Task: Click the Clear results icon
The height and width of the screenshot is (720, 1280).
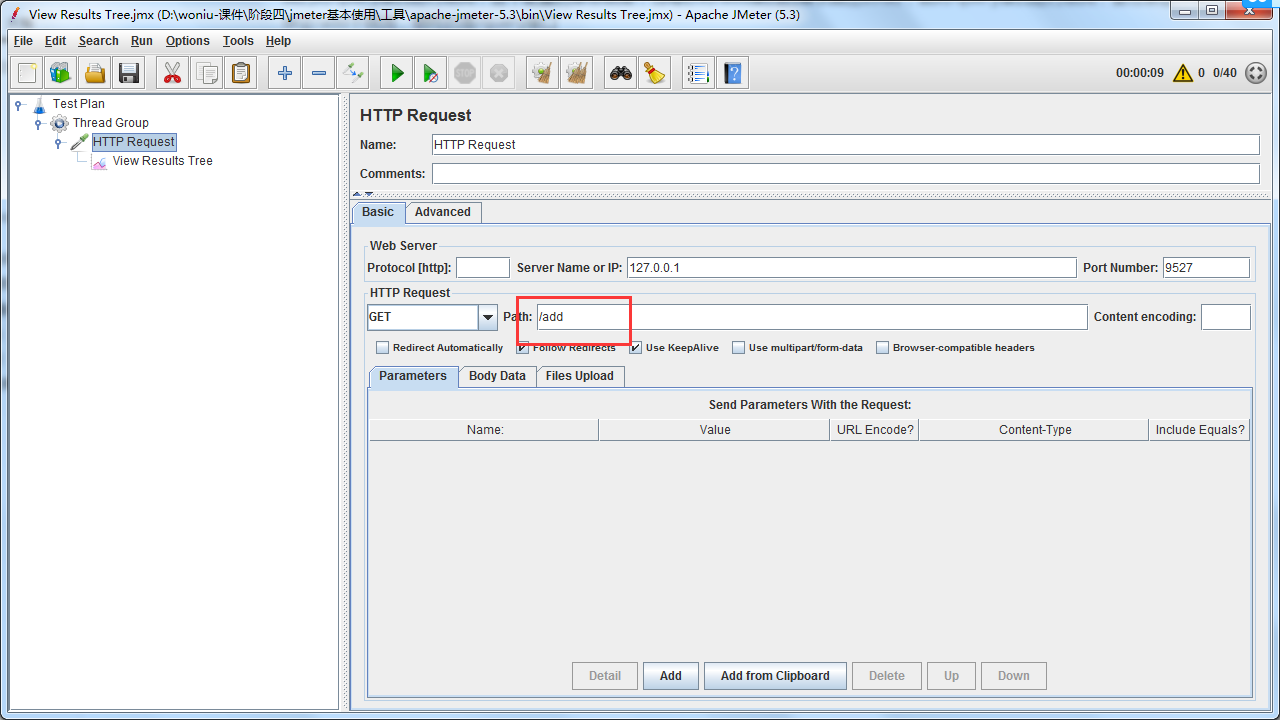Action: tap(543, 73)
